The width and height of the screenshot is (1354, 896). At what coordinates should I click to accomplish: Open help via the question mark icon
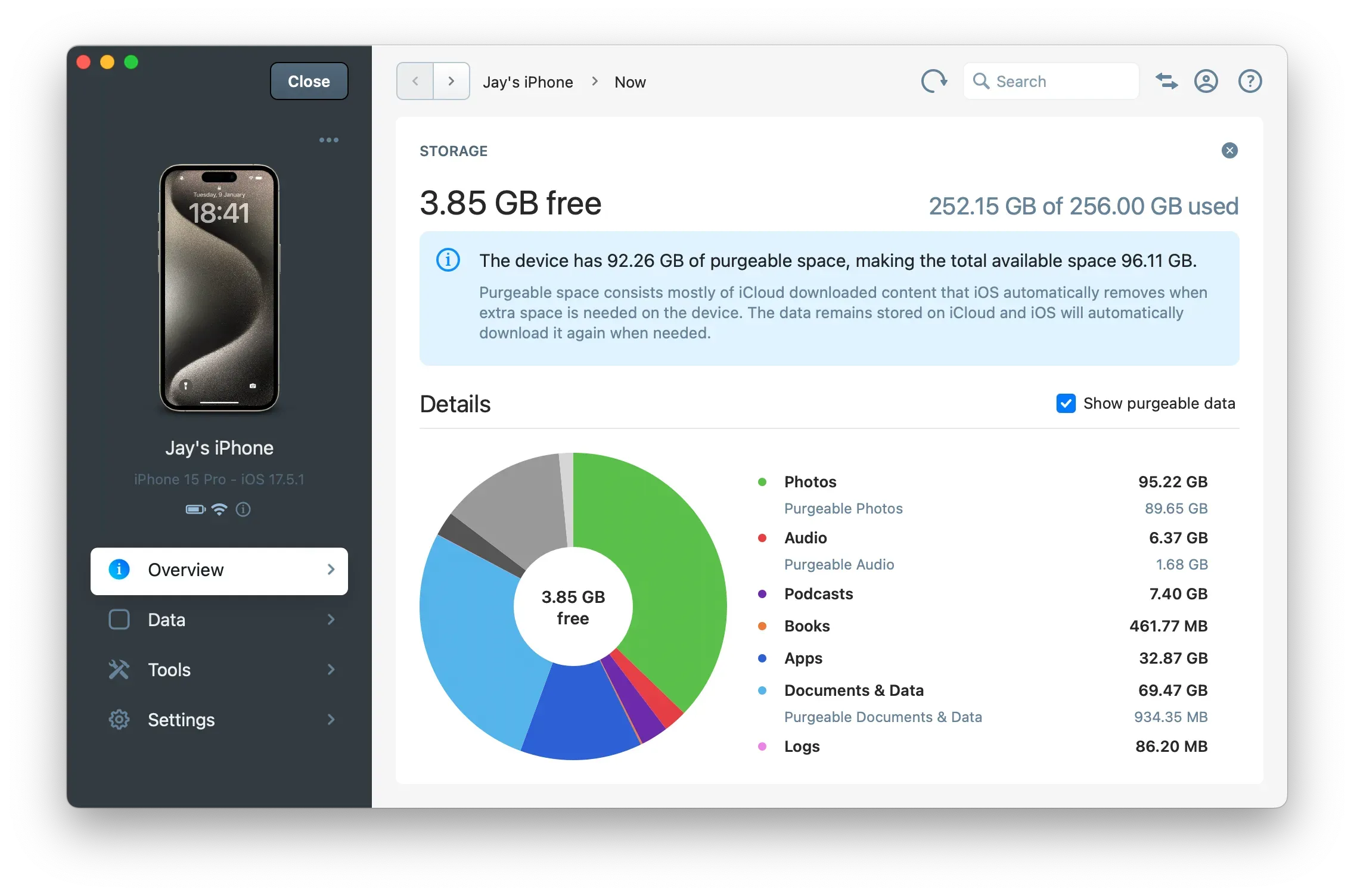1250,81
